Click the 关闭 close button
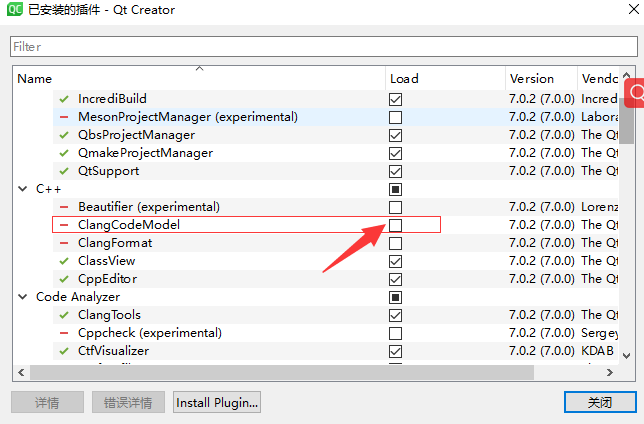 tap(600, 402)
